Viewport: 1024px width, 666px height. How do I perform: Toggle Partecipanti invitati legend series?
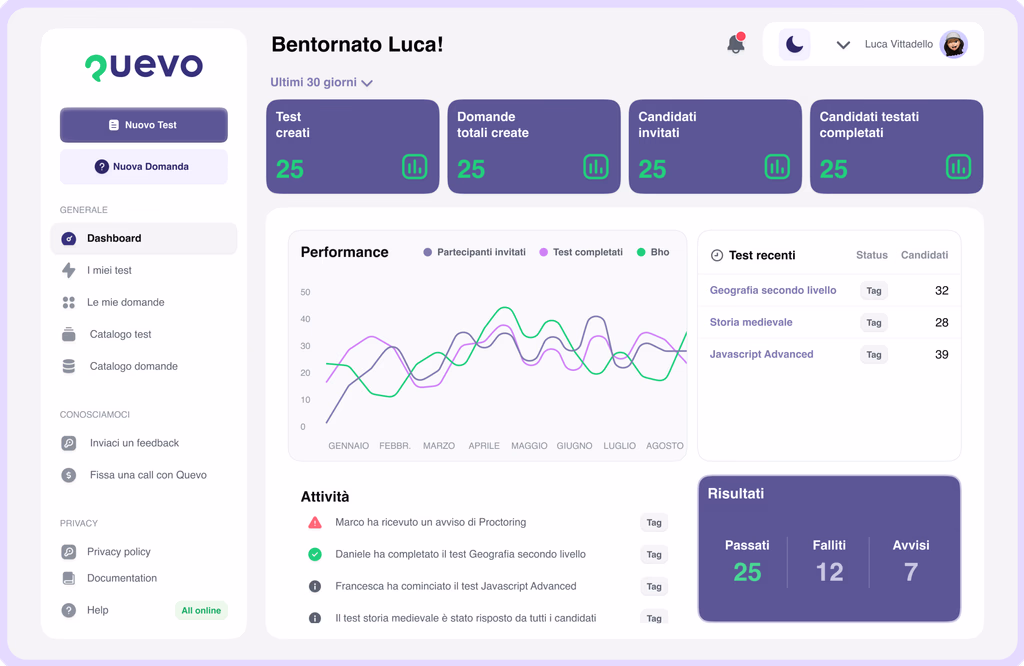474,252
